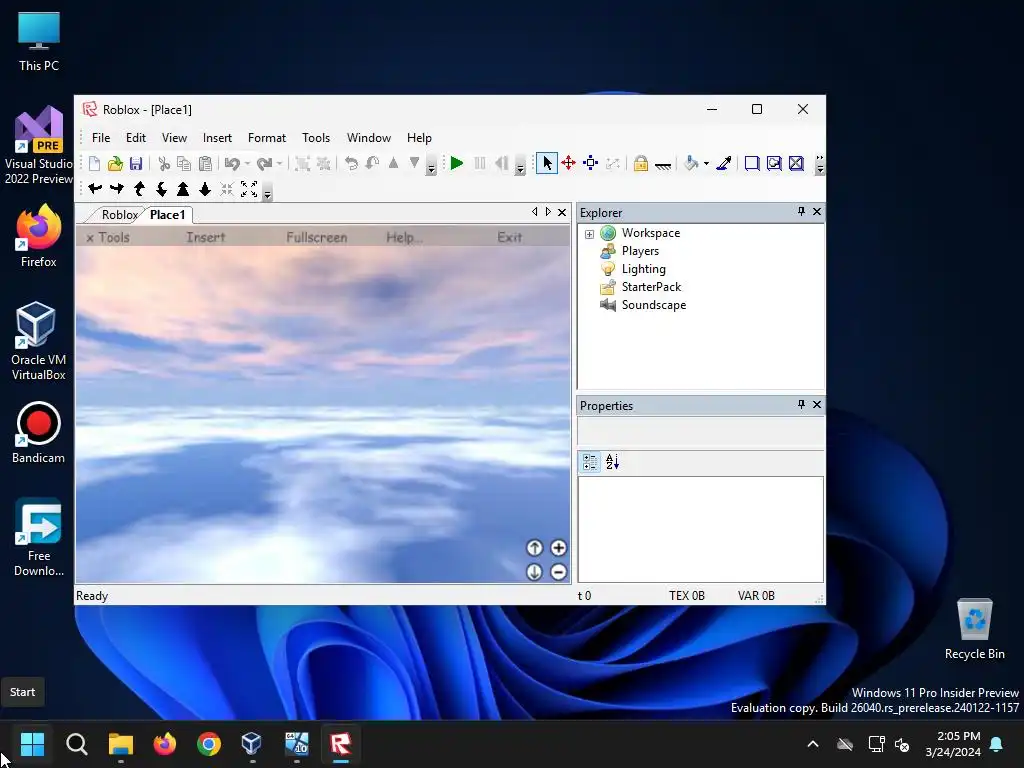The height and width of the screenshot is (768, 1024).
Task: Click the Copy icon in toolbar
Action: pos(184,163)
